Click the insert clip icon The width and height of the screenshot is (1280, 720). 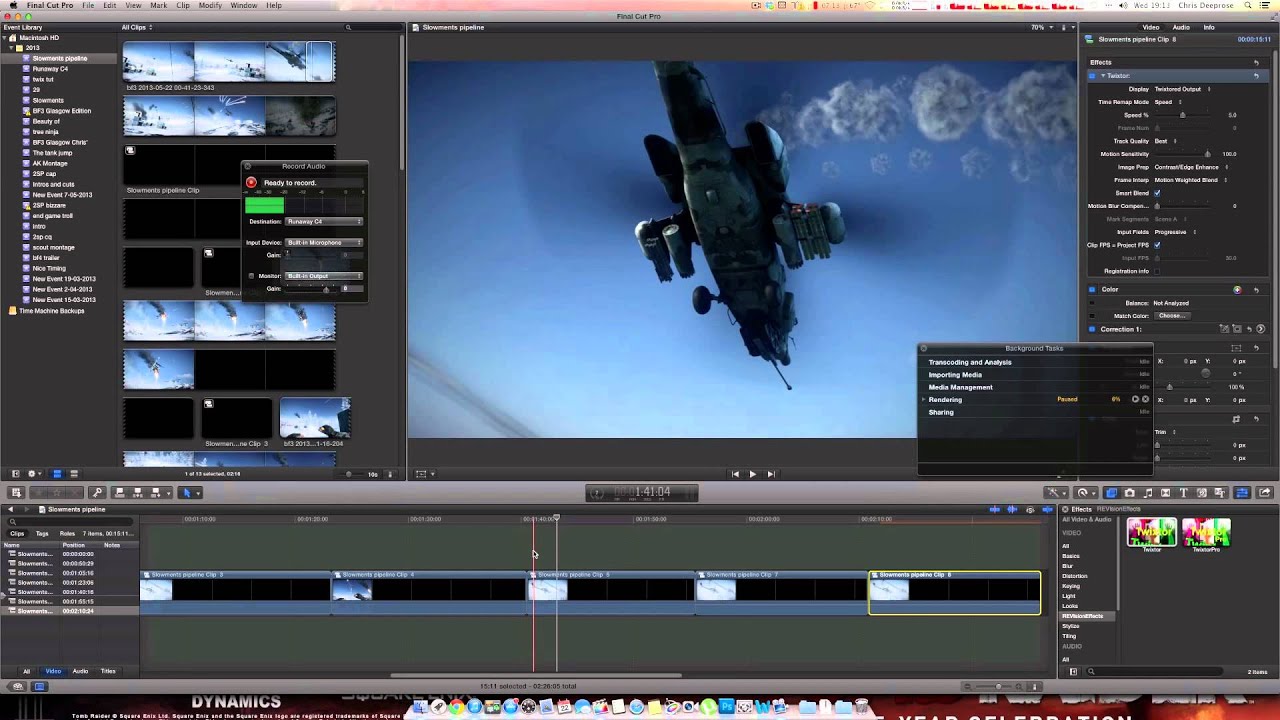coord(138,492)
